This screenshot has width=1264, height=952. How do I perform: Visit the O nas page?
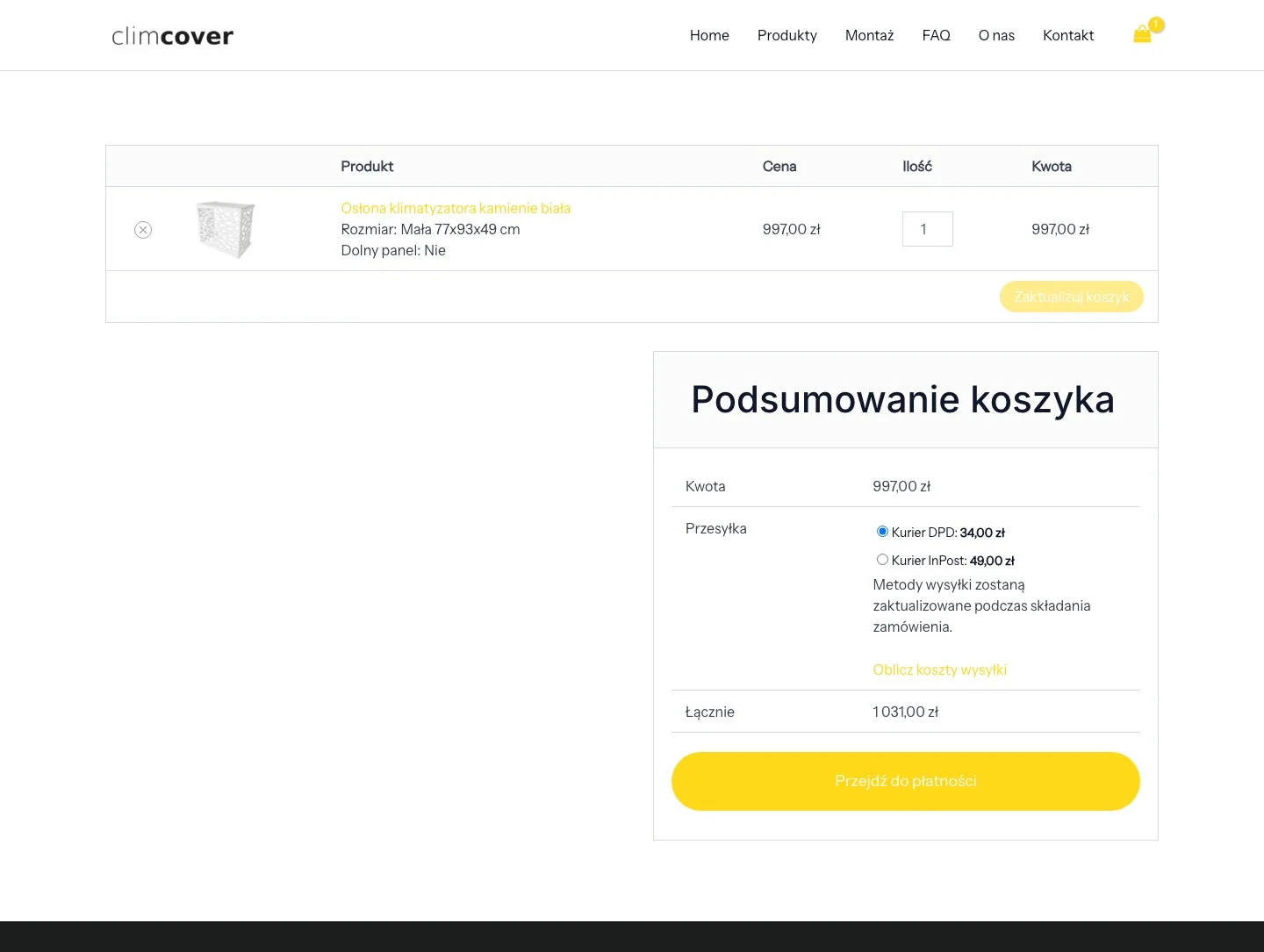(x=996, y=35)
